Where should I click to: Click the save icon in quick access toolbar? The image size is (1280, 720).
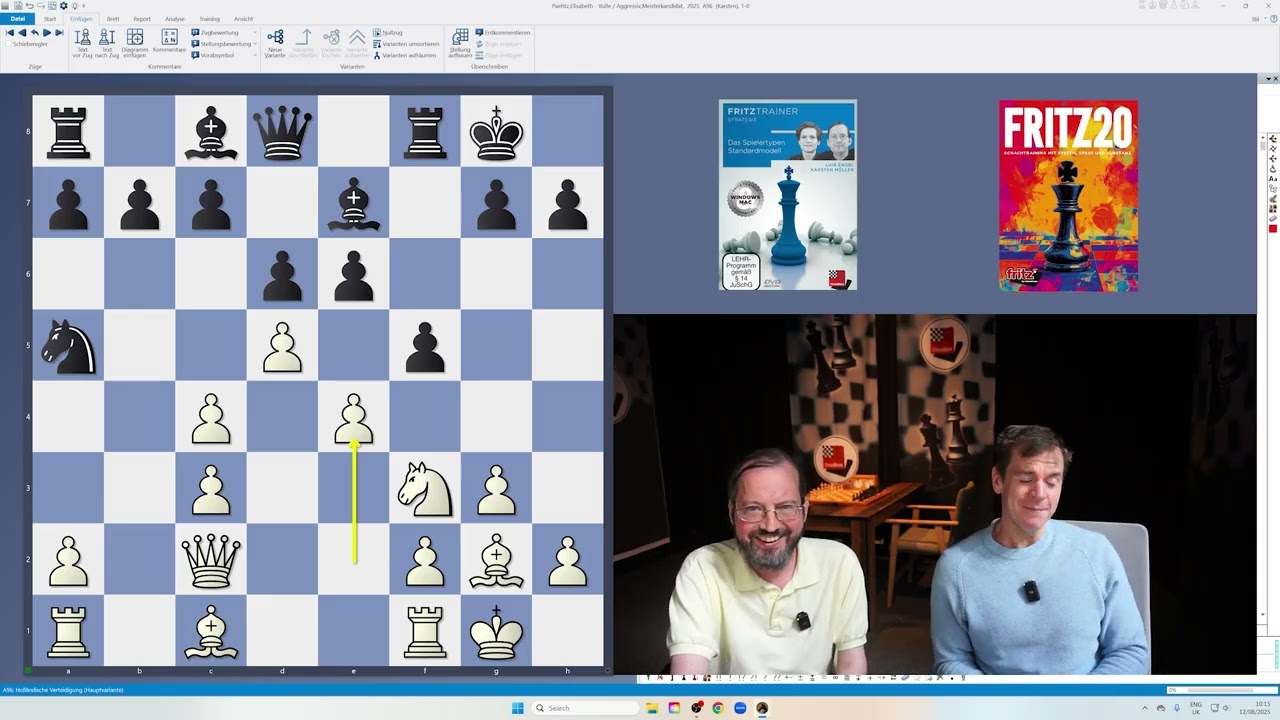tap(18, 5)
